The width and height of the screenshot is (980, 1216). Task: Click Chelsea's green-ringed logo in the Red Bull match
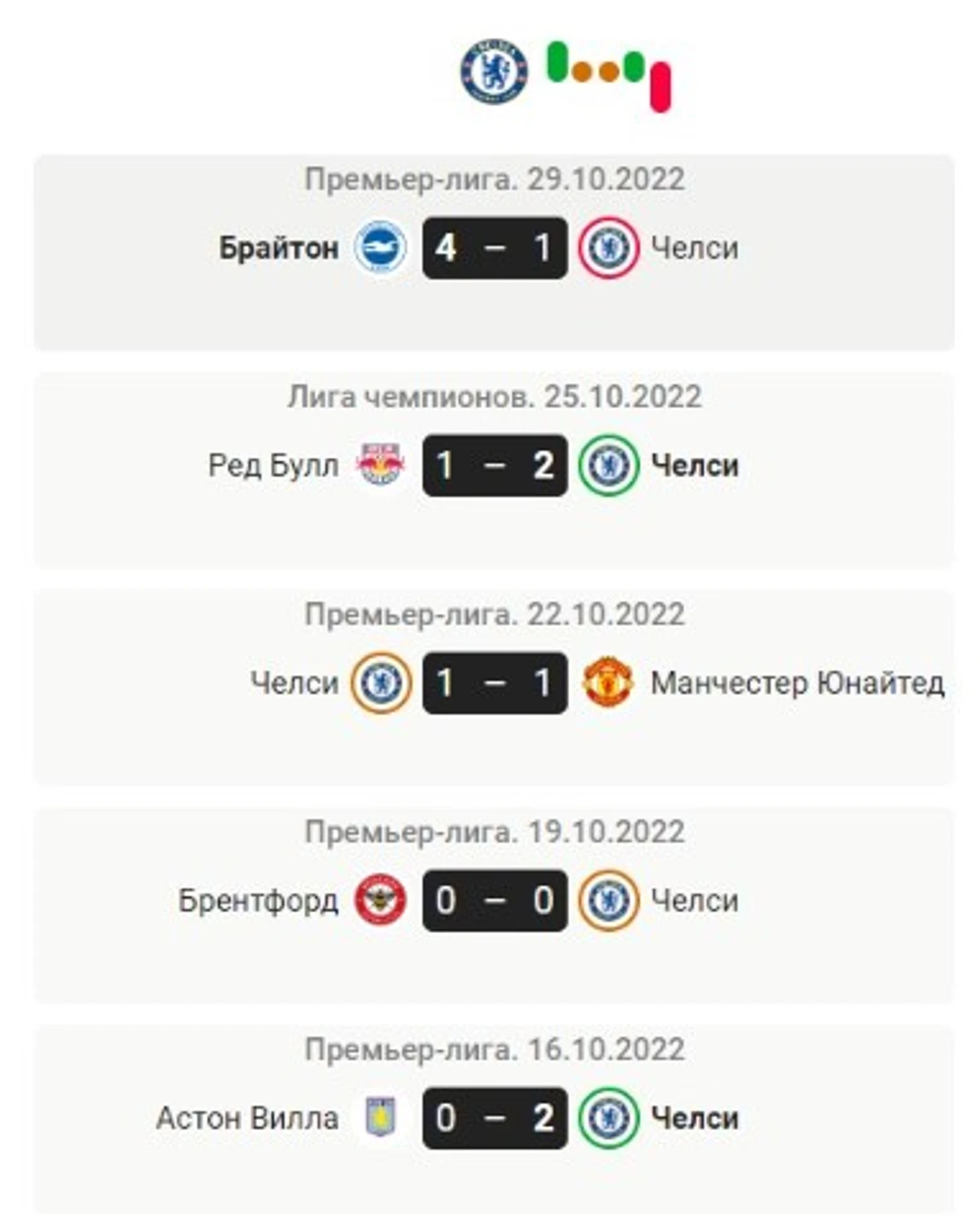[x=608, y=465]
